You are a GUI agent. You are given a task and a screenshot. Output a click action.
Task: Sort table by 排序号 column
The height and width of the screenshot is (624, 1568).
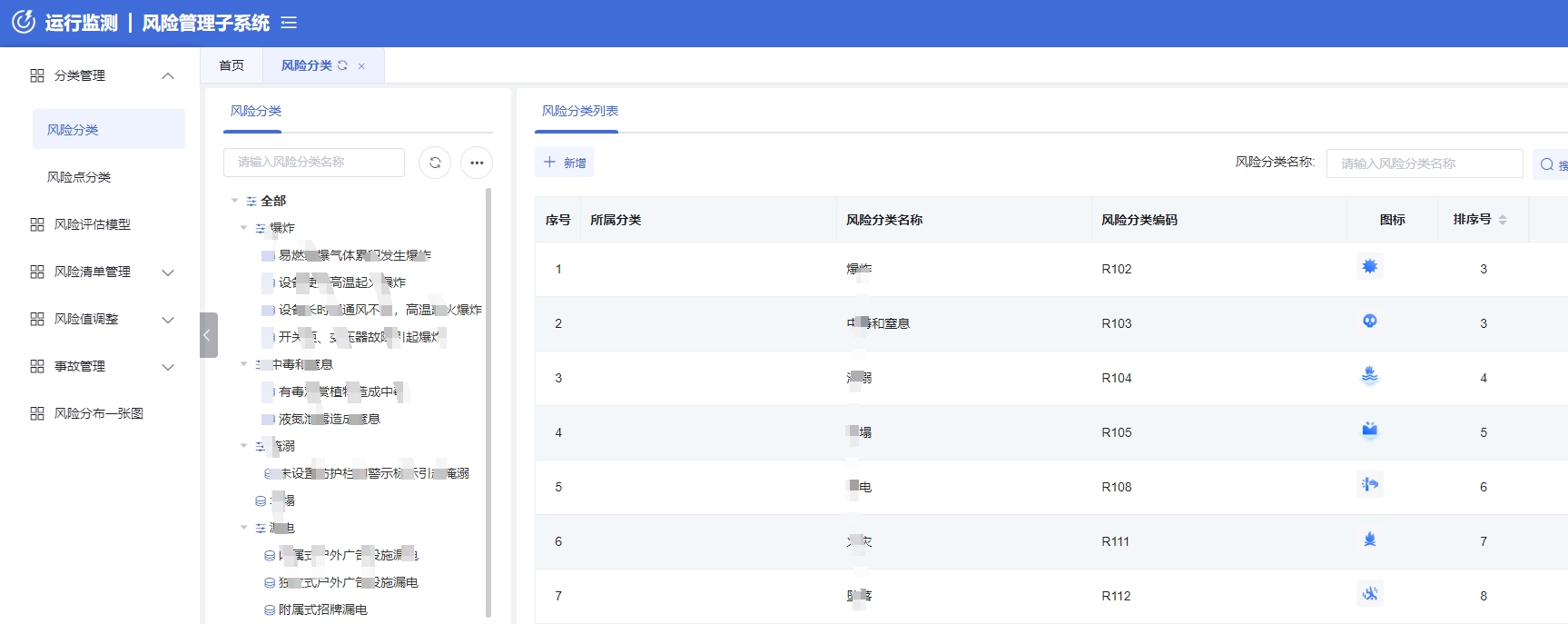click(x=1502, y=220)
